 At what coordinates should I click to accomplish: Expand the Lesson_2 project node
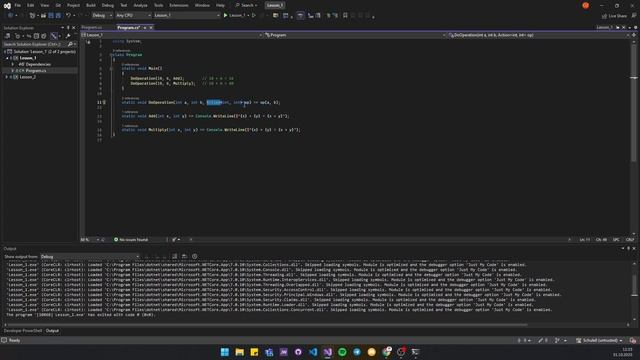(x=6, y=77)
